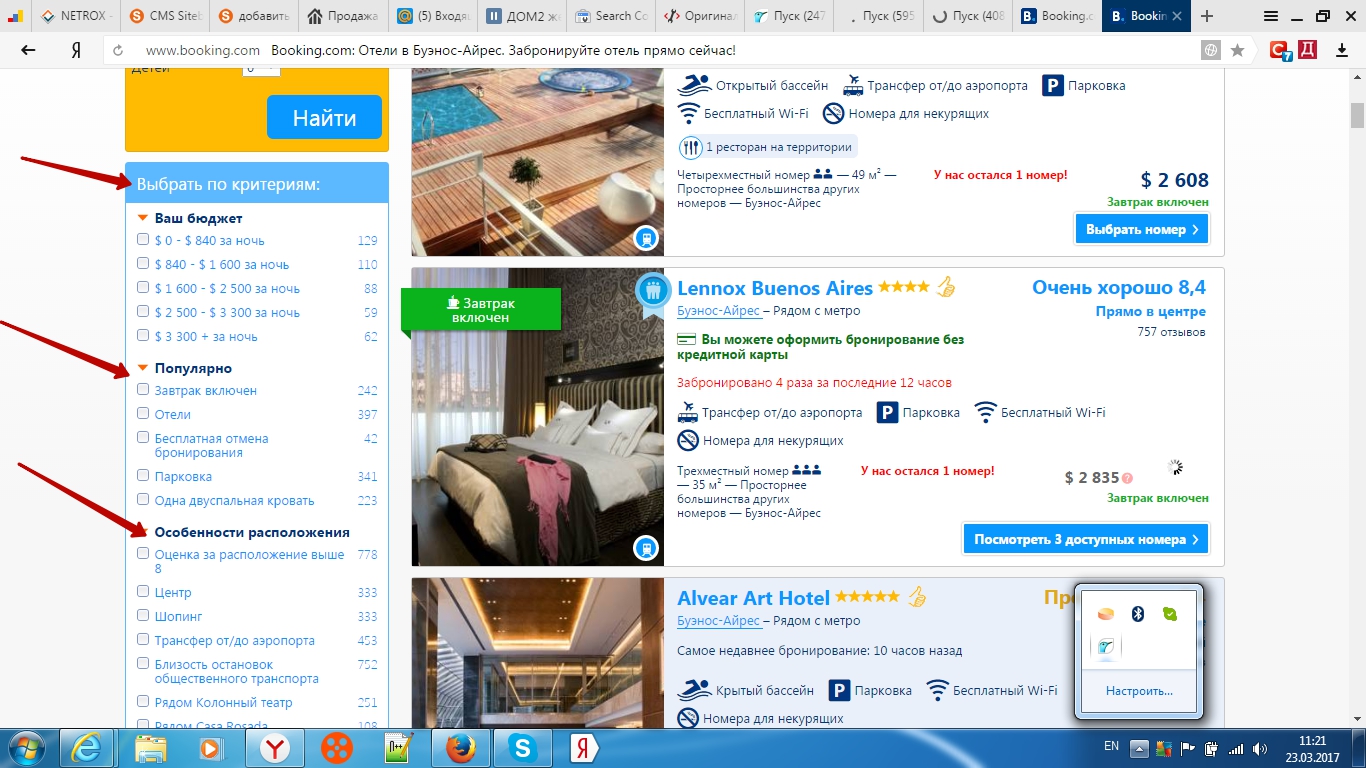Tick the 'Парковка' filter checkbox
Screen dimensions: 1366x768
[x=143, y=476]
